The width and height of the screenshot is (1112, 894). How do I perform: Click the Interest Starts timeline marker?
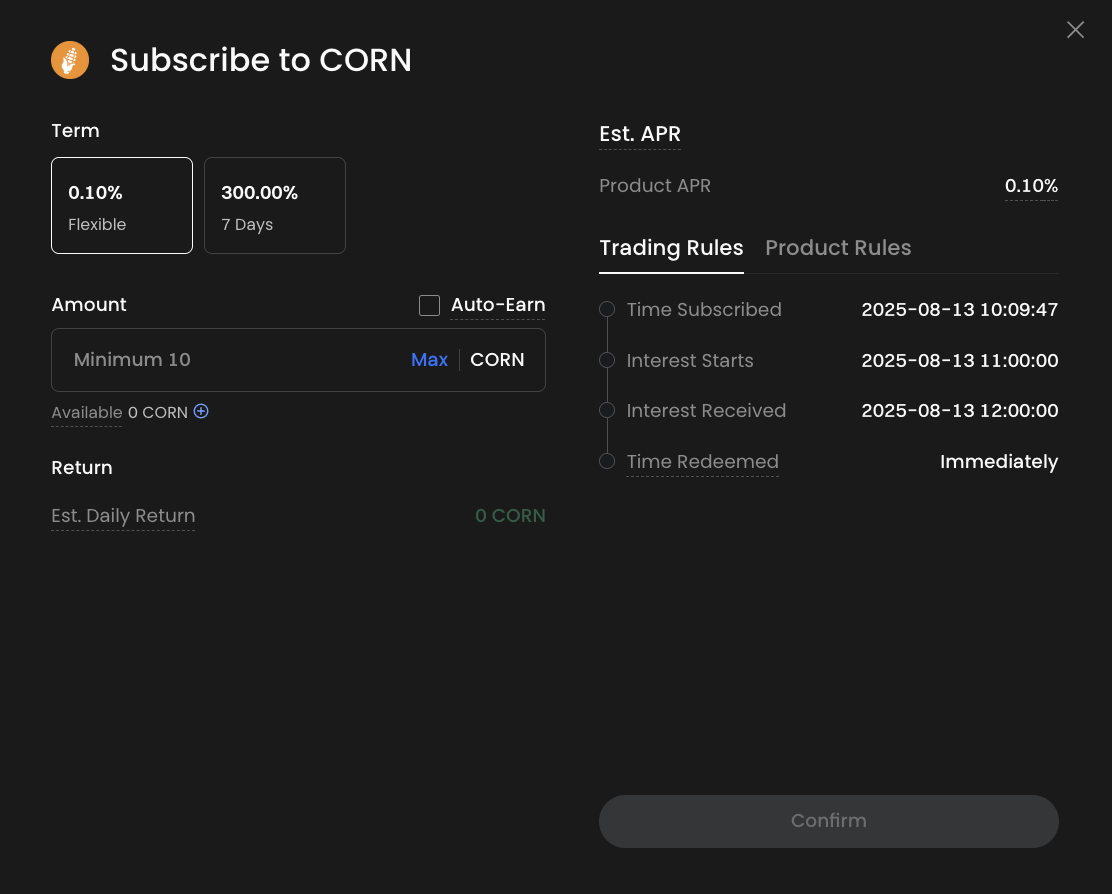(607, 360)
